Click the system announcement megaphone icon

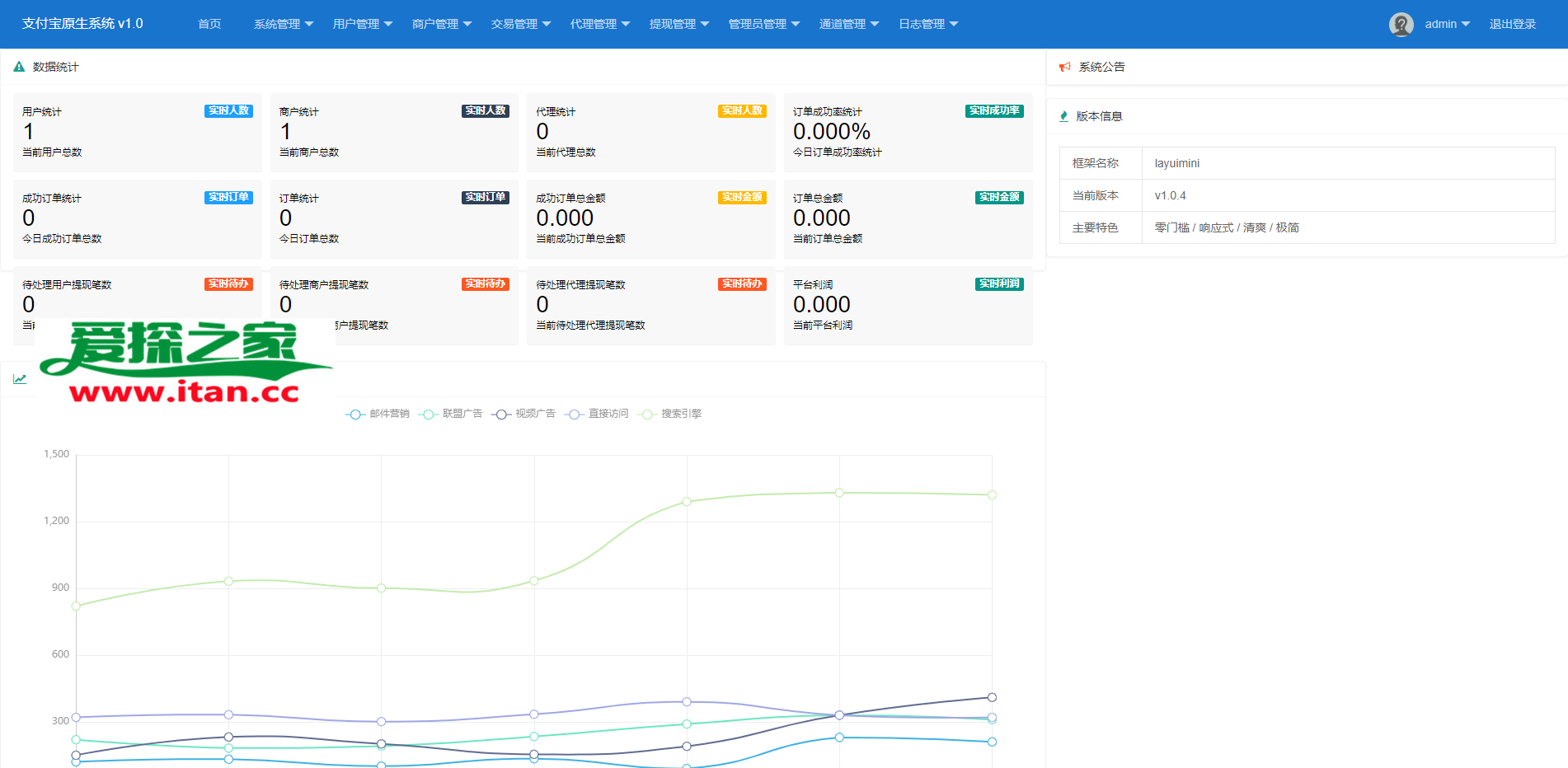(x=1064, y=67)
